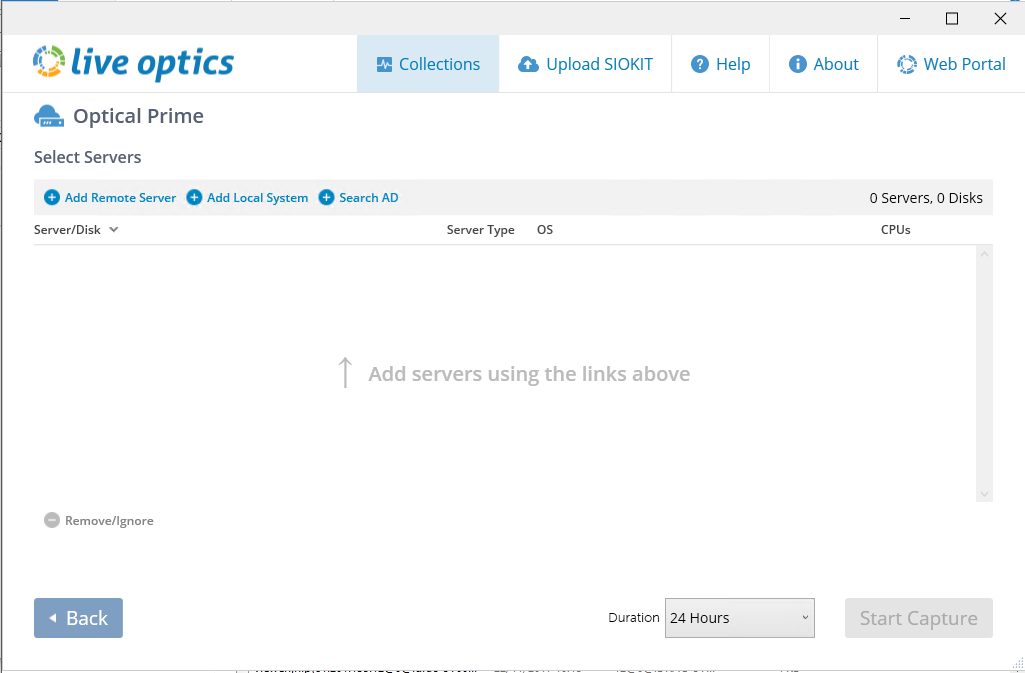Click the Live Optics logo
The width and height of the screenshot is (1025, 673).
(133, 63)
